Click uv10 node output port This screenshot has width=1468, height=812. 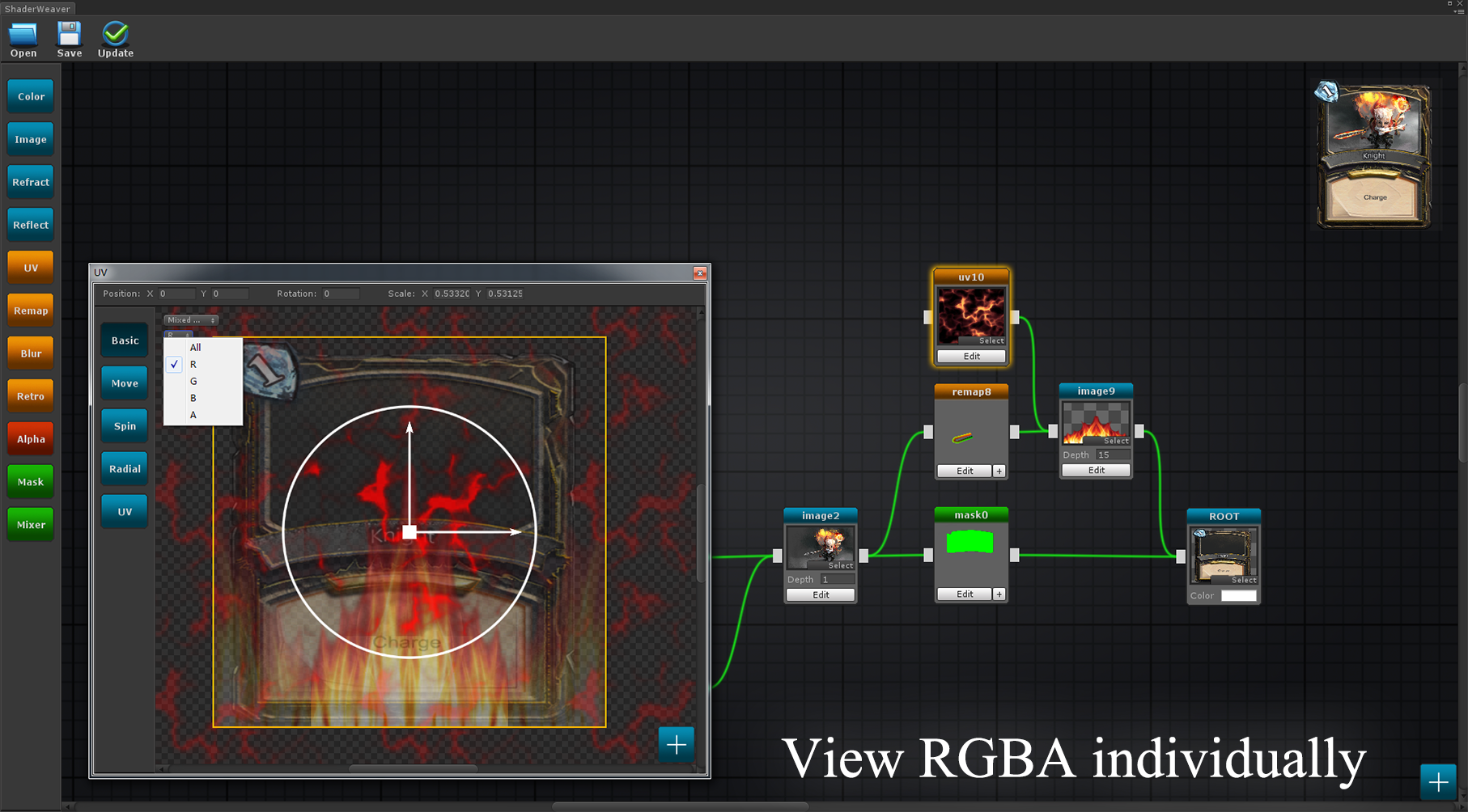[x=1015, y=317]
